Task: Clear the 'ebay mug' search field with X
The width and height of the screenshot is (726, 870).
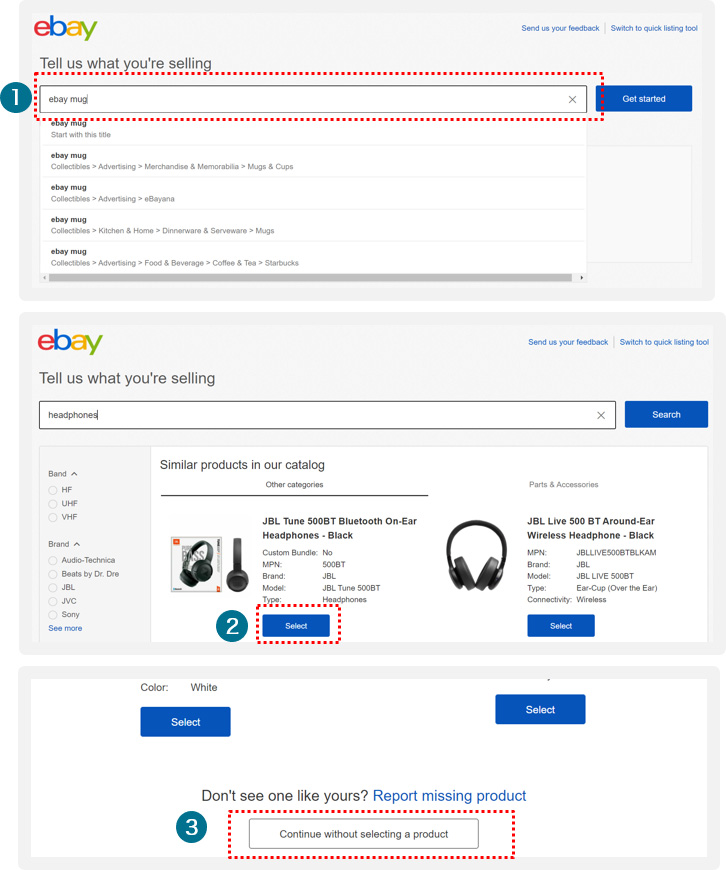Action: 572,99
